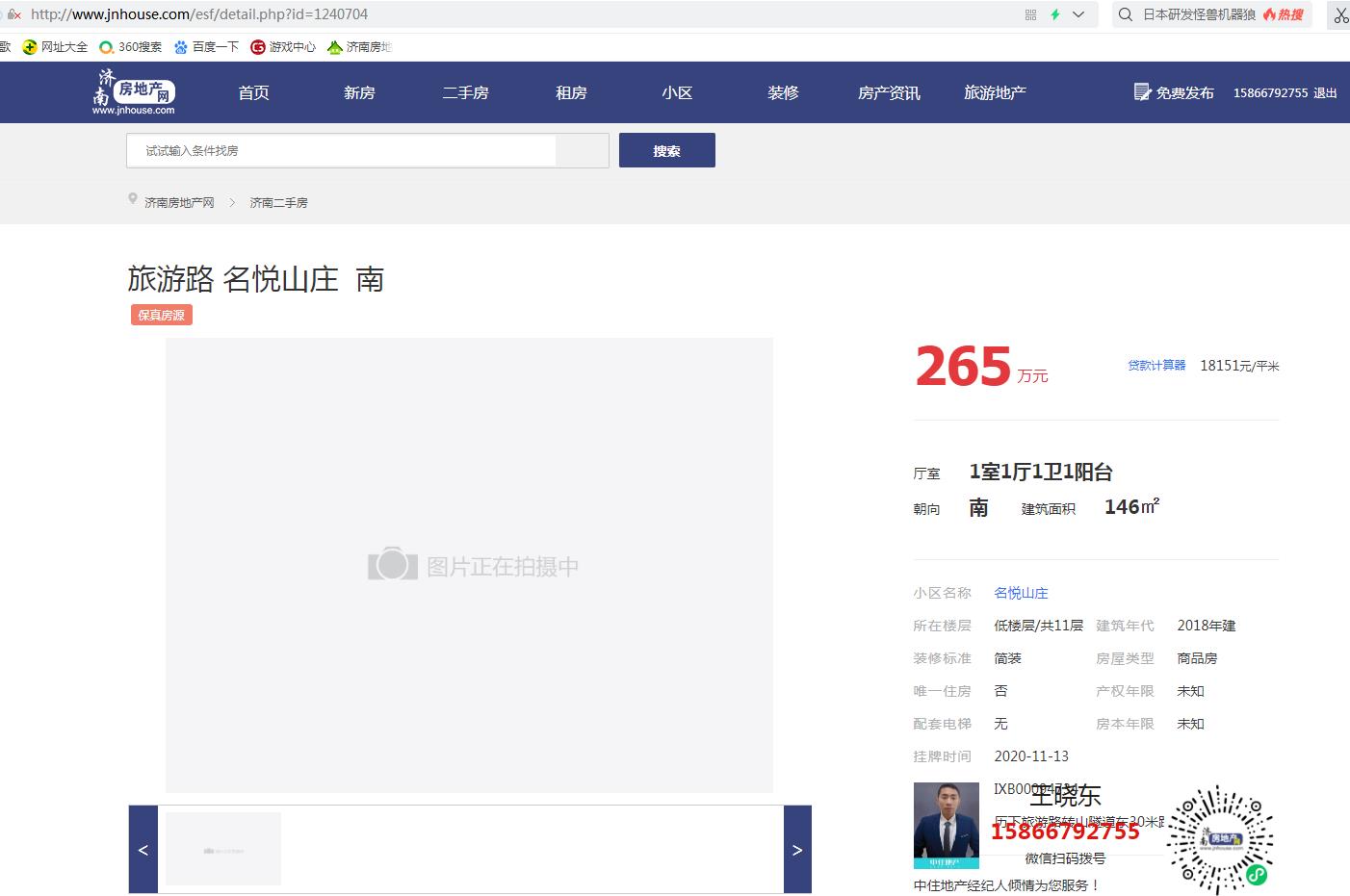Click the left carousel arrow below the photo
This screenshot has width=1350, height=896.
(x=142, y=850)
